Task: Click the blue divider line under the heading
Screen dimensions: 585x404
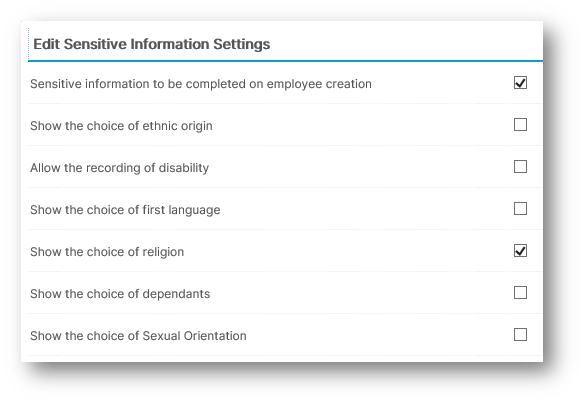Action: point(285,61)
